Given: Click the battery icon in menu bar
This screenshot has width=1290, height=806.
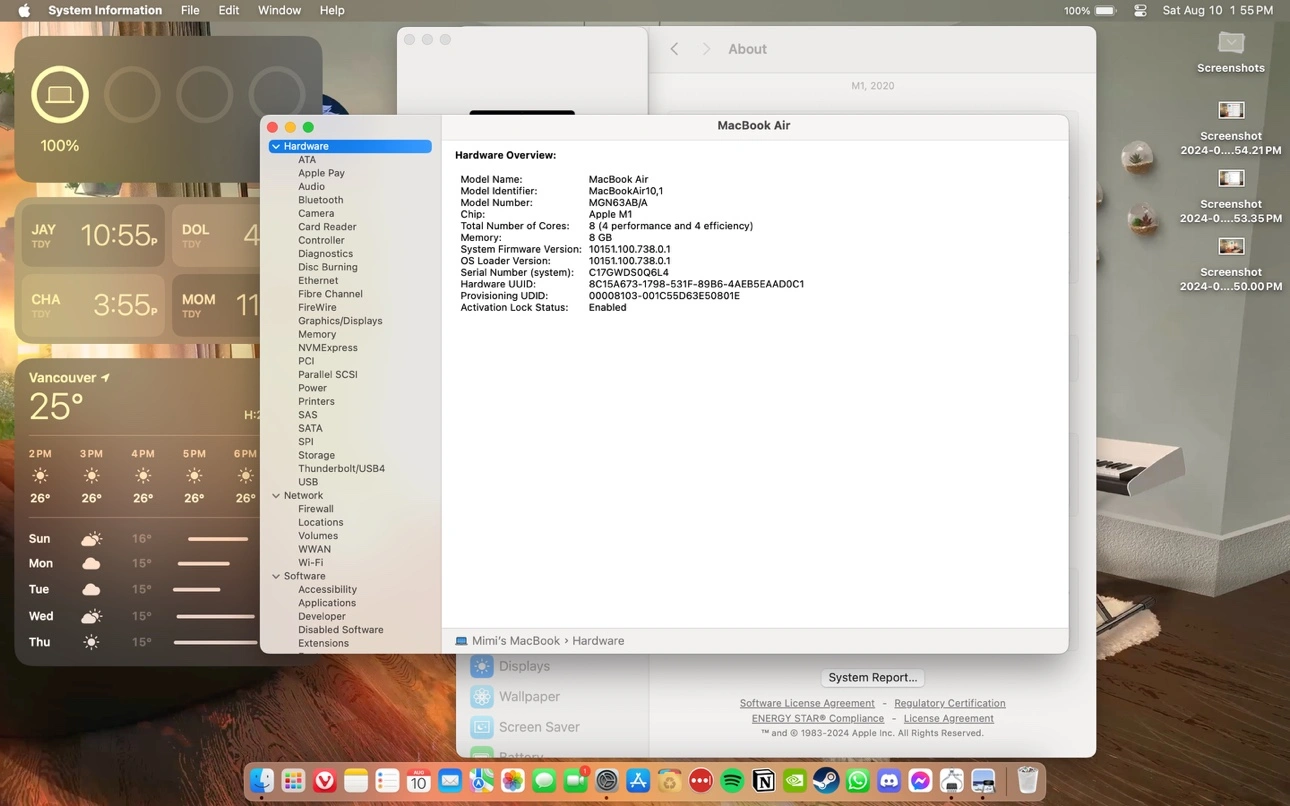Looking at the screenshot, I should click(x=1105, y=11).
